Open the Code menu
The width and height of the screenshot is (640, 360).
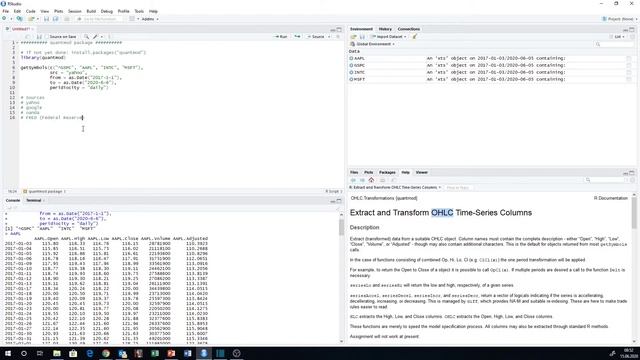[x=31, y=11]
